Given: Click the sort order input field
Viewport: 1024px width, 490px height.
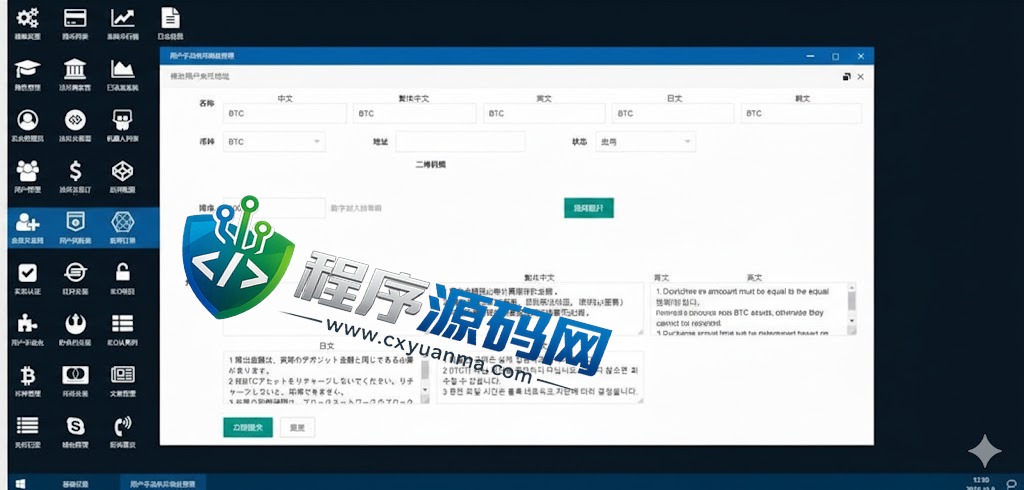Looking at the screenshot, I should click(x=274, y=208).
